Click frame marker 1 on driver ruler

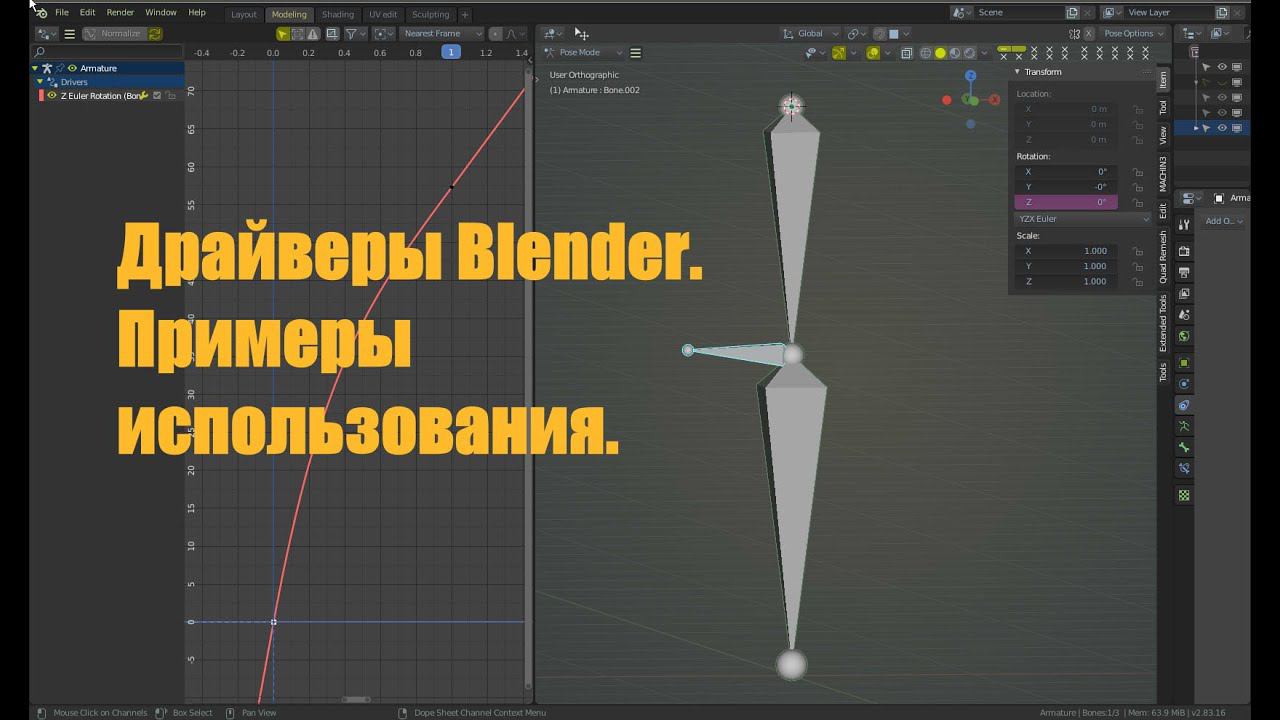[x=451, y=52]
